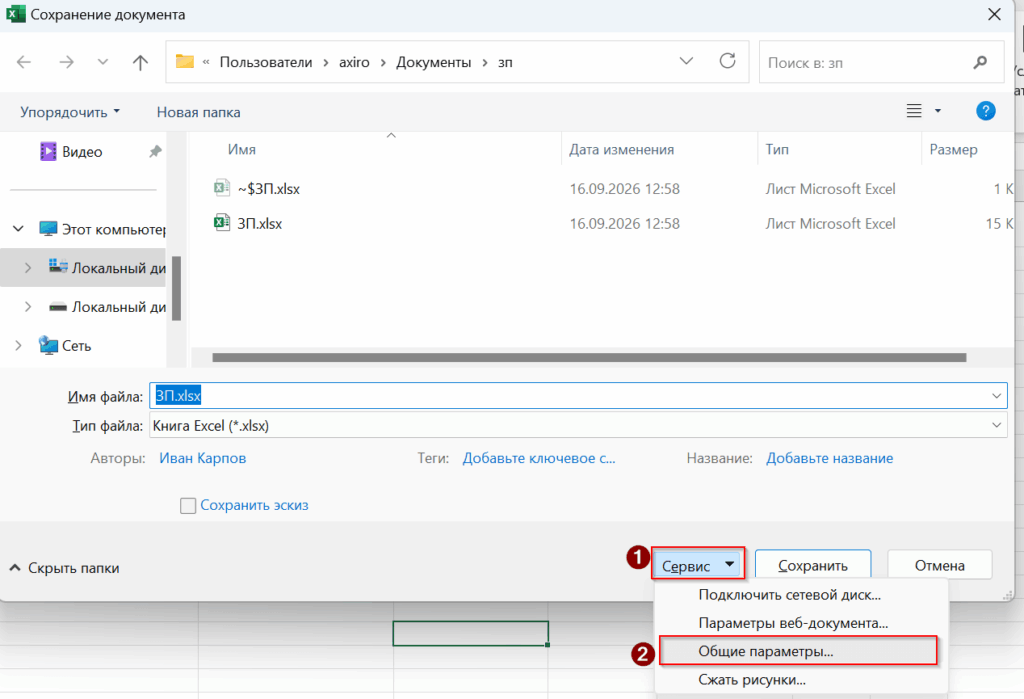Expand the Имя файла dropdown arrow
The height and width of the screenshot is (699, 1024).
(997, 396)
